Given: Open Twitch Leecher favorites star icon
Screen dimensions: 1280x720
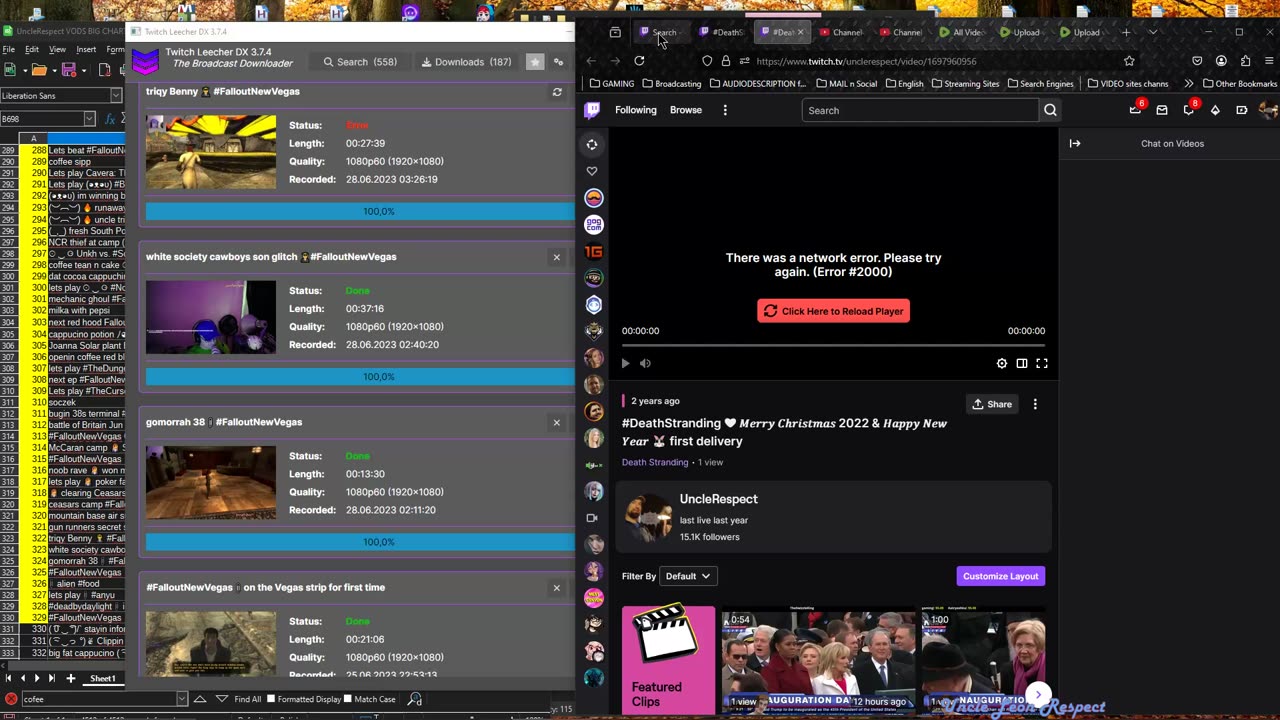Looking at the screenshot, I should tap(535, 62).
